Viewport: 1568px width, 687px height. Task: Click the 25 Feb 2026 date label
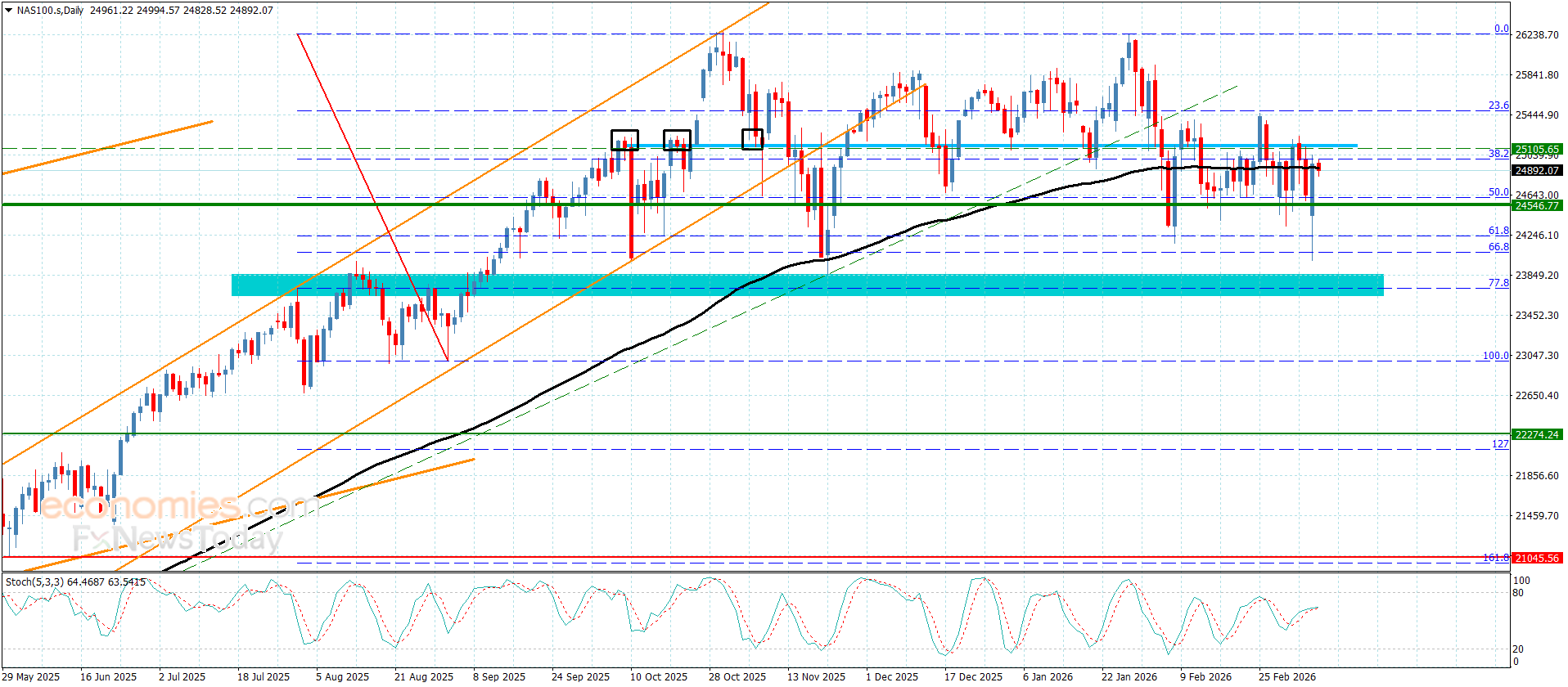click(x=1287, y=676)
